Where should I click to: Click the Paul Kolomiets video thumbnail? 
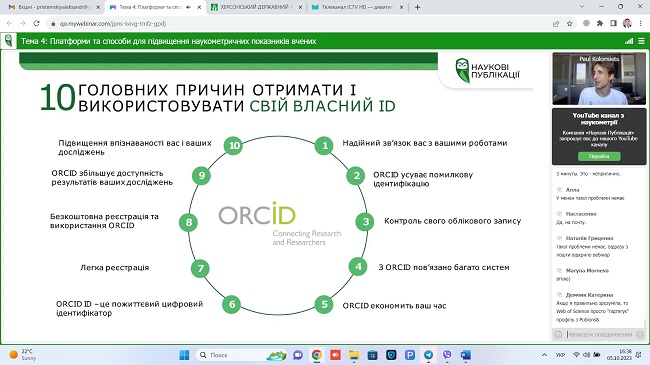(x=599, y=79)
